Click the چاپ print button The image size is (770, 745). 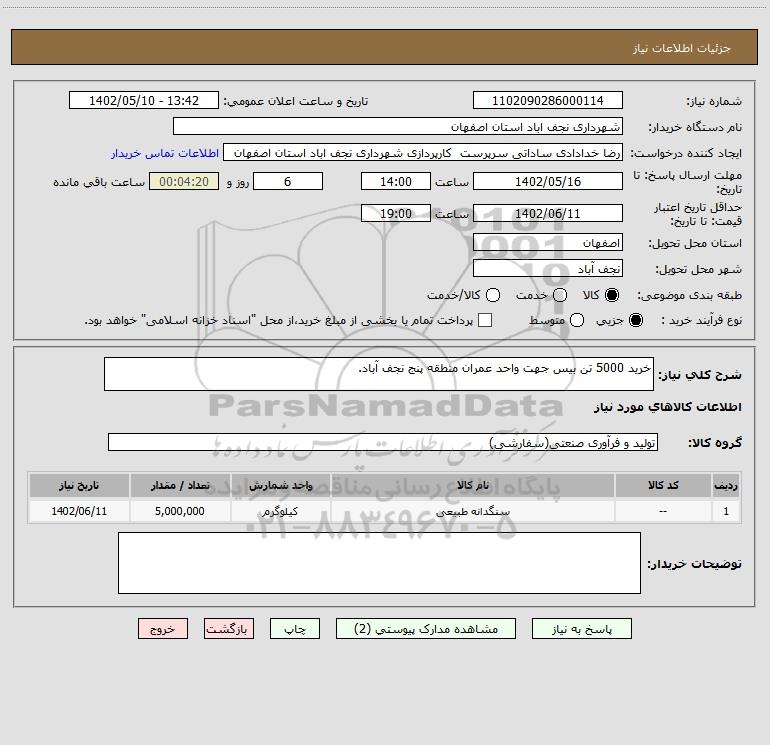(x=295, y=629)
